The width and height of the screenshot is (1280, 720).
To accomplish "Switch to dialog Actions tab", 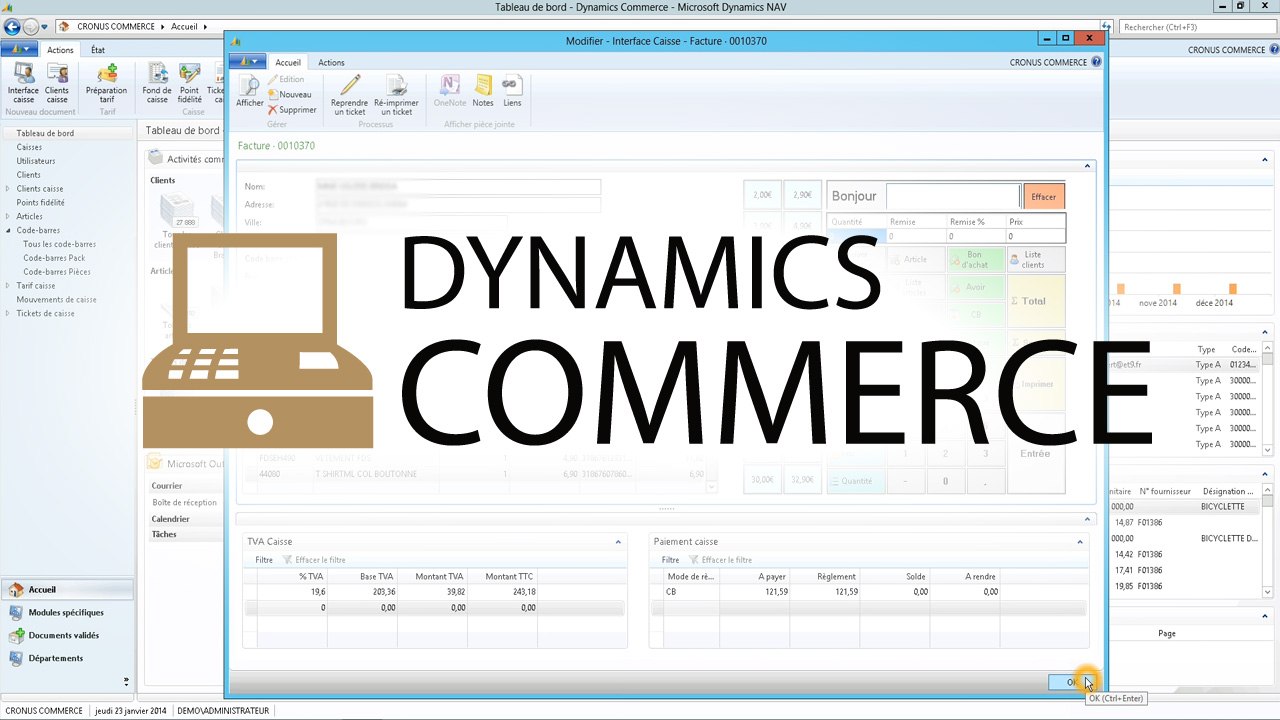I will coord(331,62).
